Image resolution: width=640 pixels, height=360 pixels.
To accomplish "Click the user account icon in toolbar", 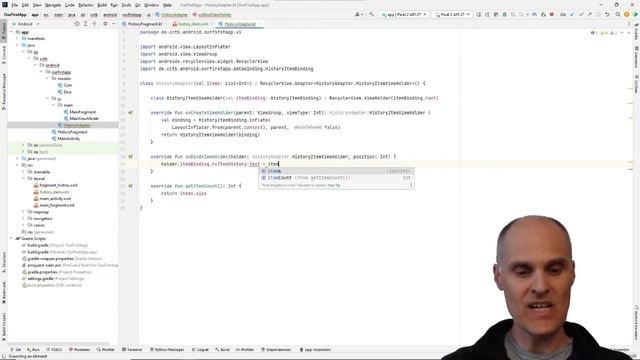I will click(358, 14).
